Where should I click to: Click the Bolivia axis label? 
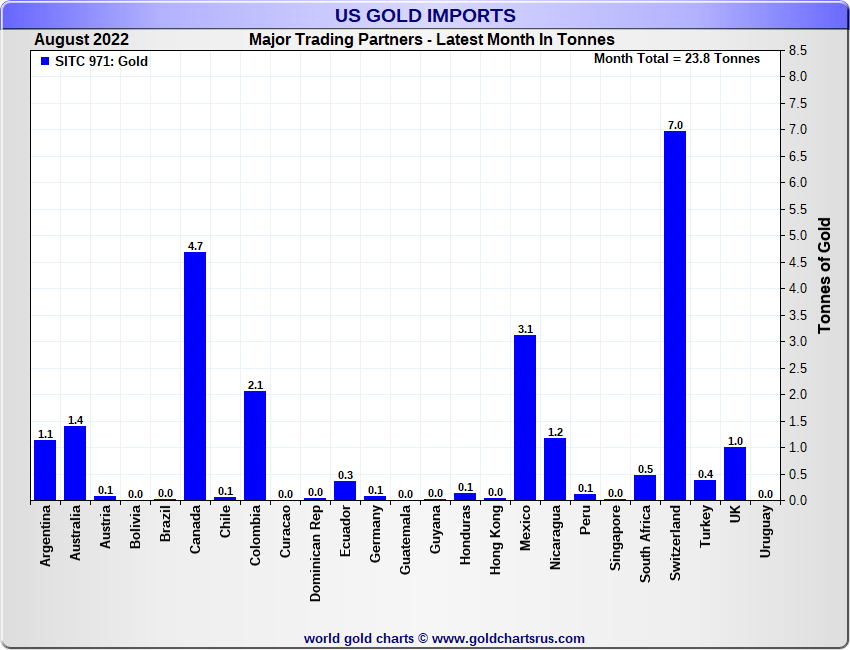coord(135,526)
